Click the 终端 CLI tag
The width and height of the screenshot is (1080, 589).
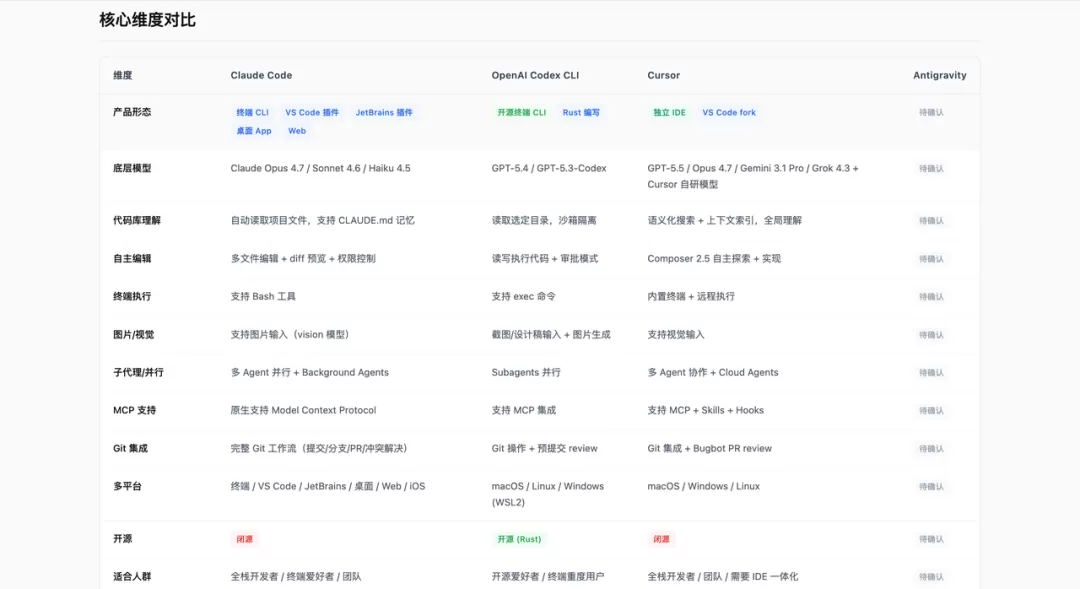(252, 112)
